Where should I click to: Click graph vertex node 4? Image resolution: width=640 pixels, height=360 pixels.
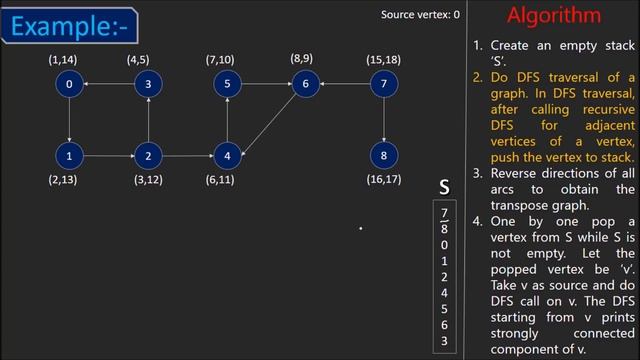pyautogui.click(x=227, y=156)
